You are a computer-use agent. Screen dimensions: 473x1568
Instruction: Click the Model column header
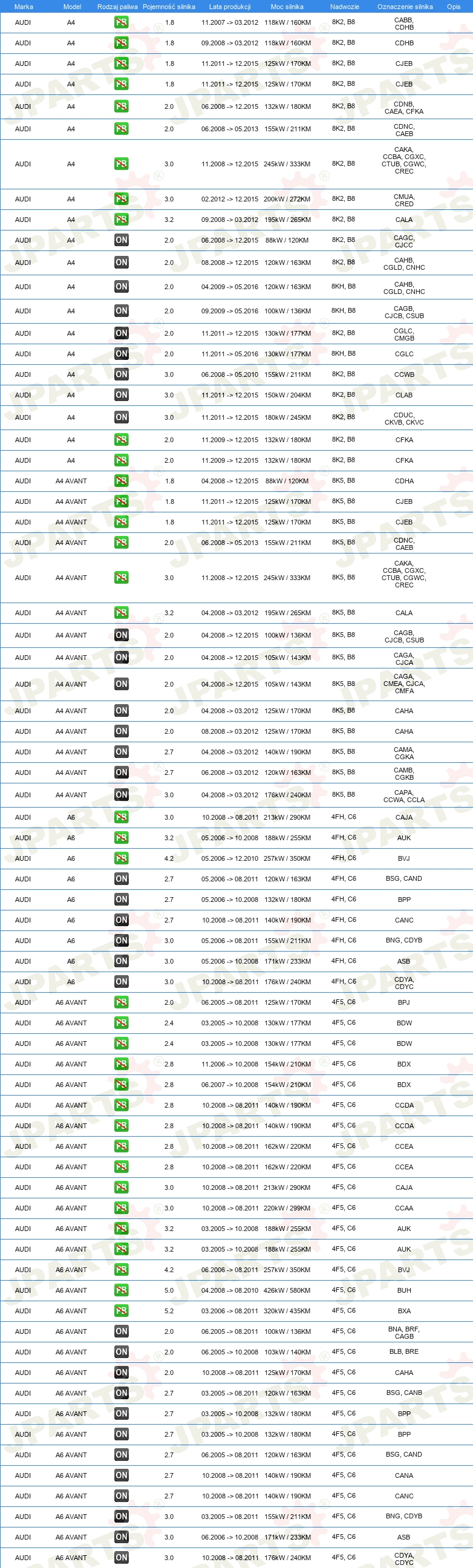tap(73, 7)
